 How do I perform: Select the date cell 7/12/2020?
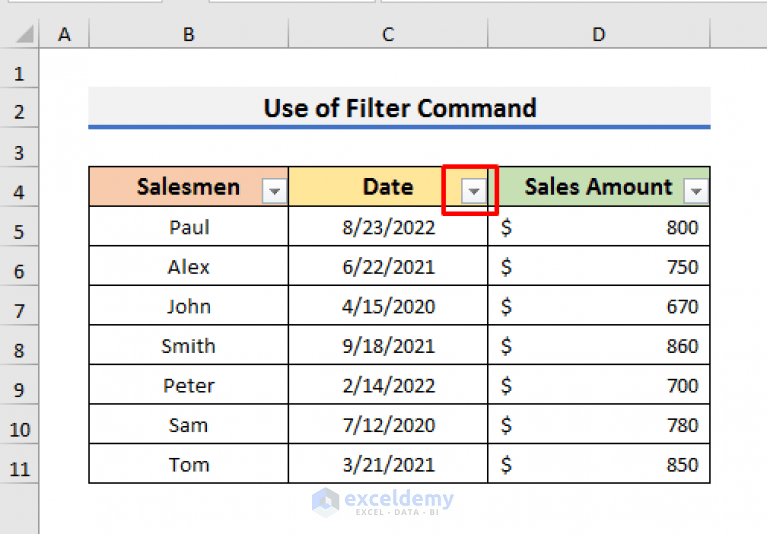coord(388,424)
